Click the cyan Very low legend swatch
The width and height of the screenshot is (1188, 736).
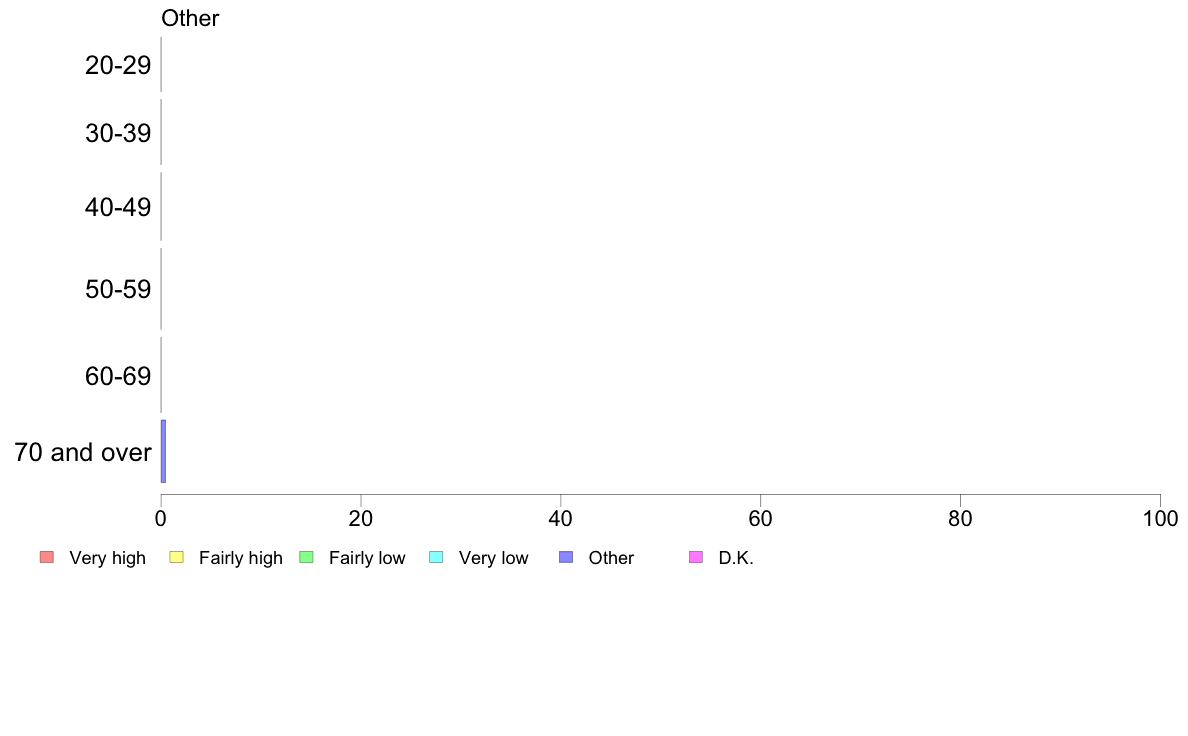tap(436, 557)
